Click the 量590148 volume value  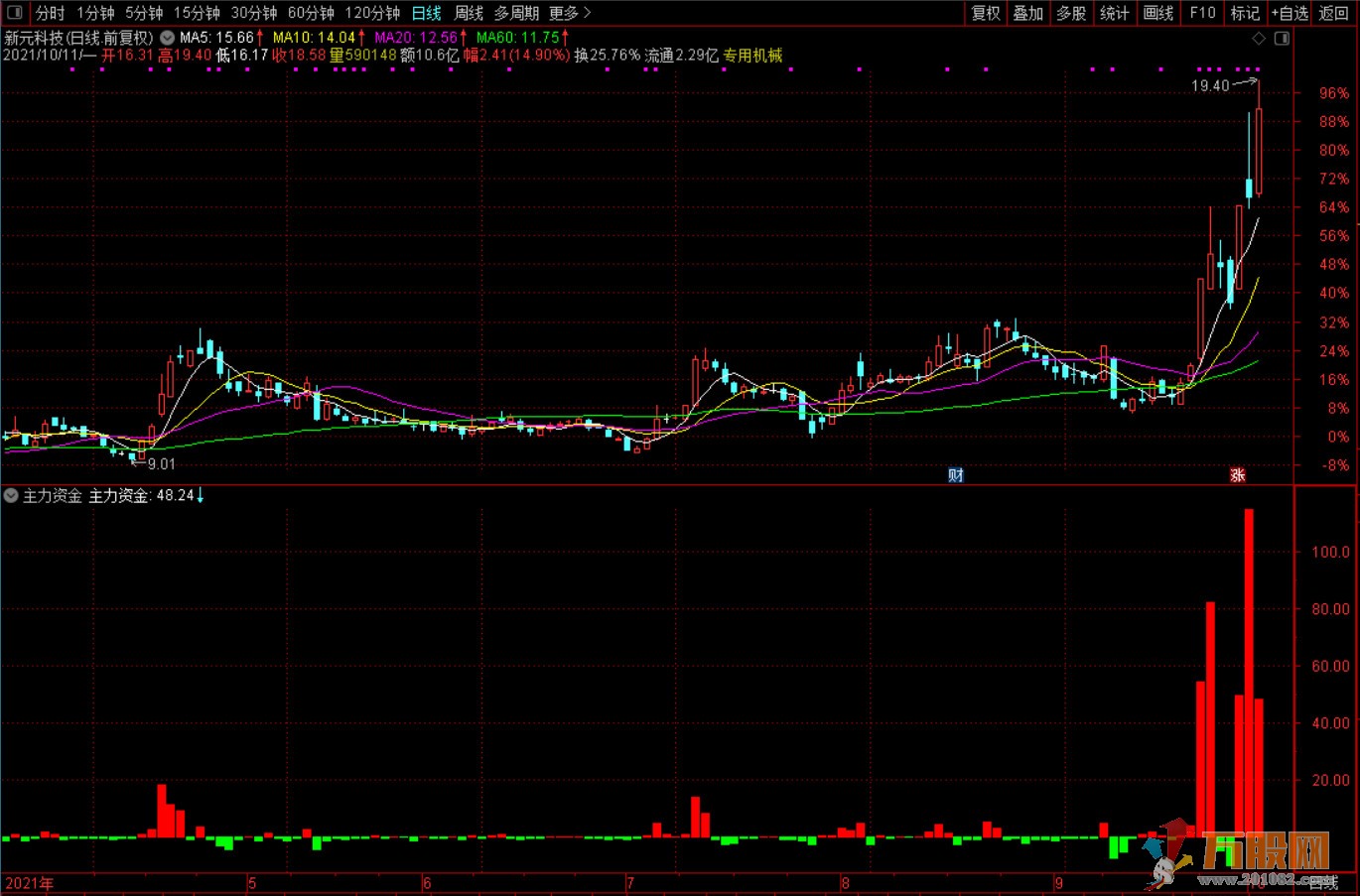click(x=362, y=56)
